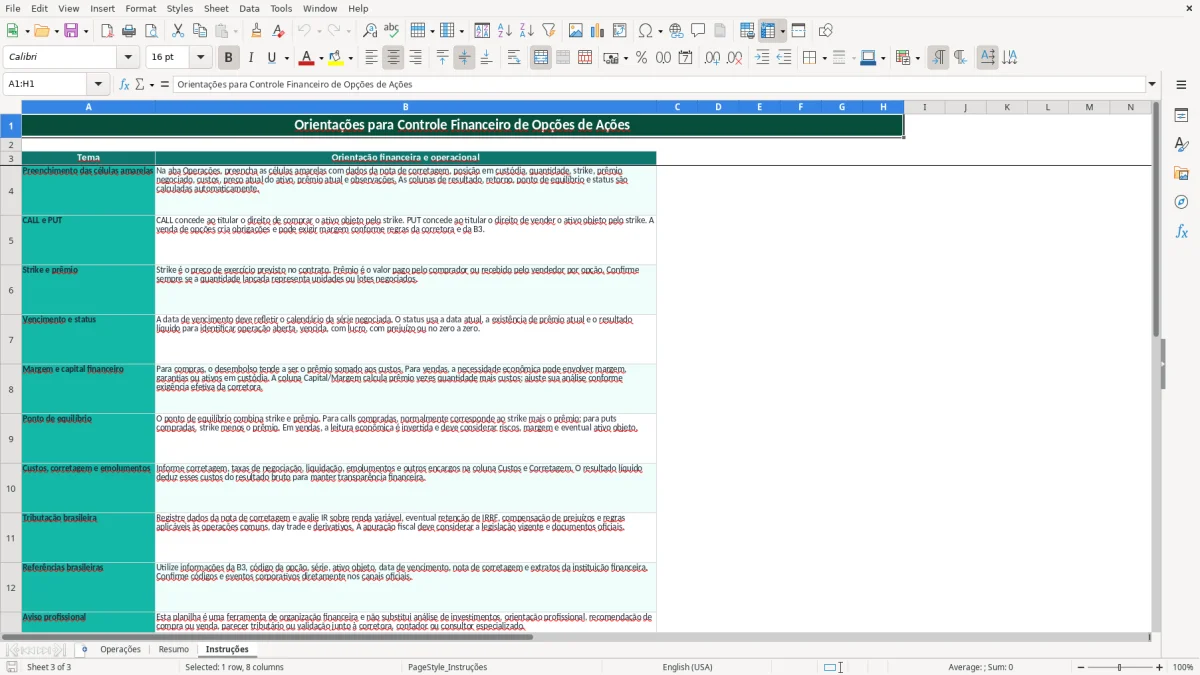Open the Sheet menu

click(216, 8)
